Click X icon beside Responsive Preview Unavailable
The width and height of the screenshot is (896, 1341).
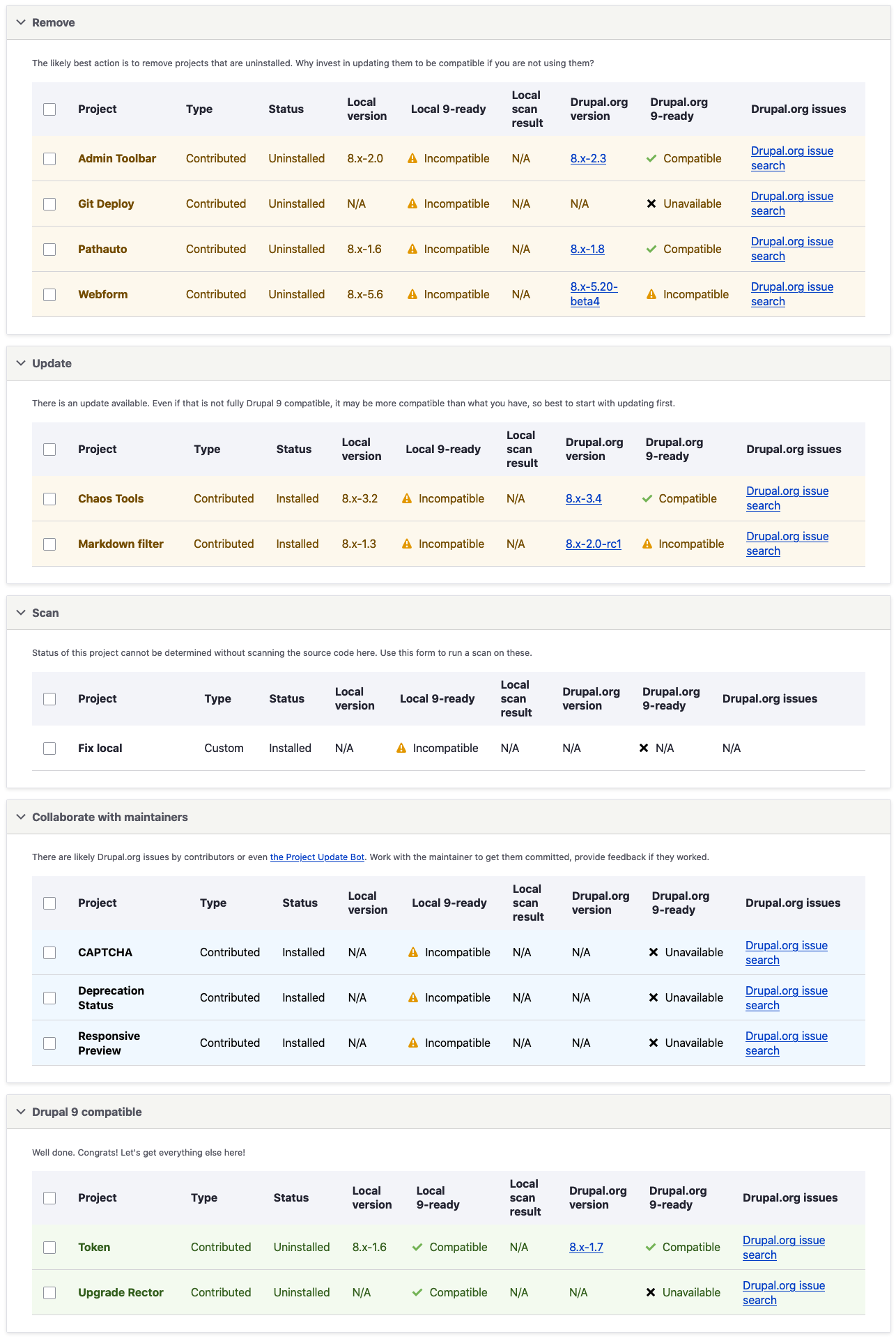point(654,1043)
